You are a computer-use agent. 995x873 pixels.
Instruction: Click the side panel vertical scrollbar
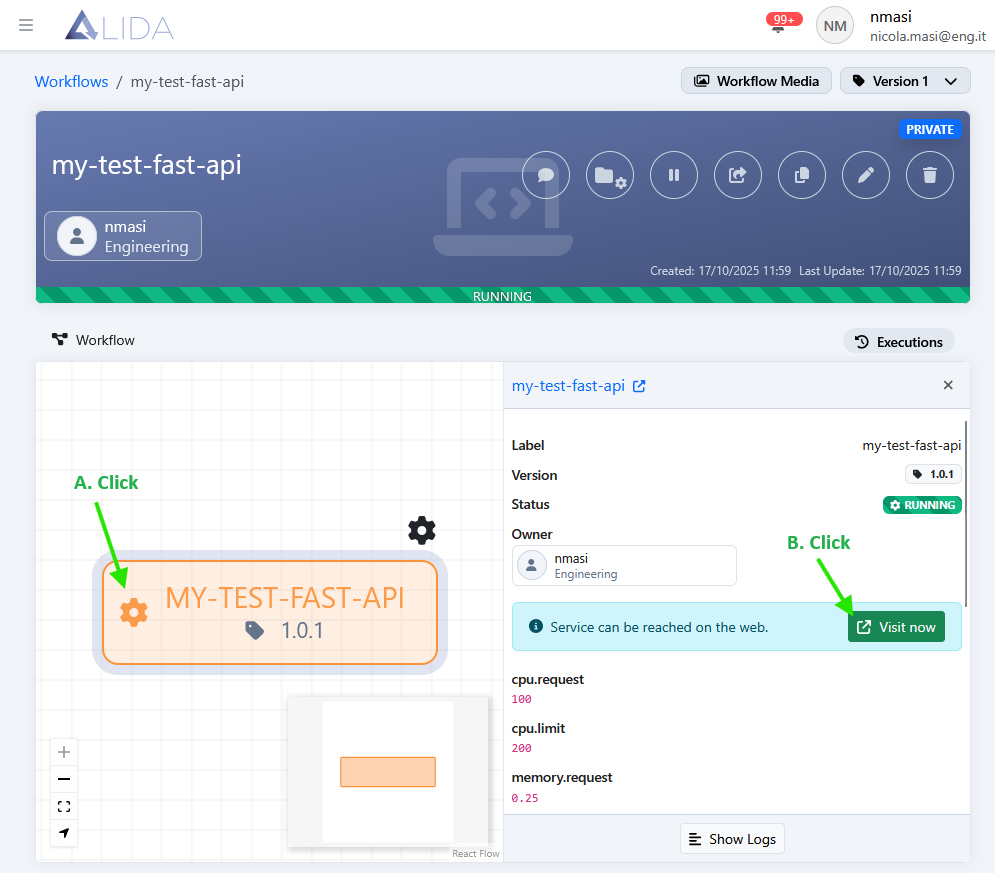[x=966, y=514]
